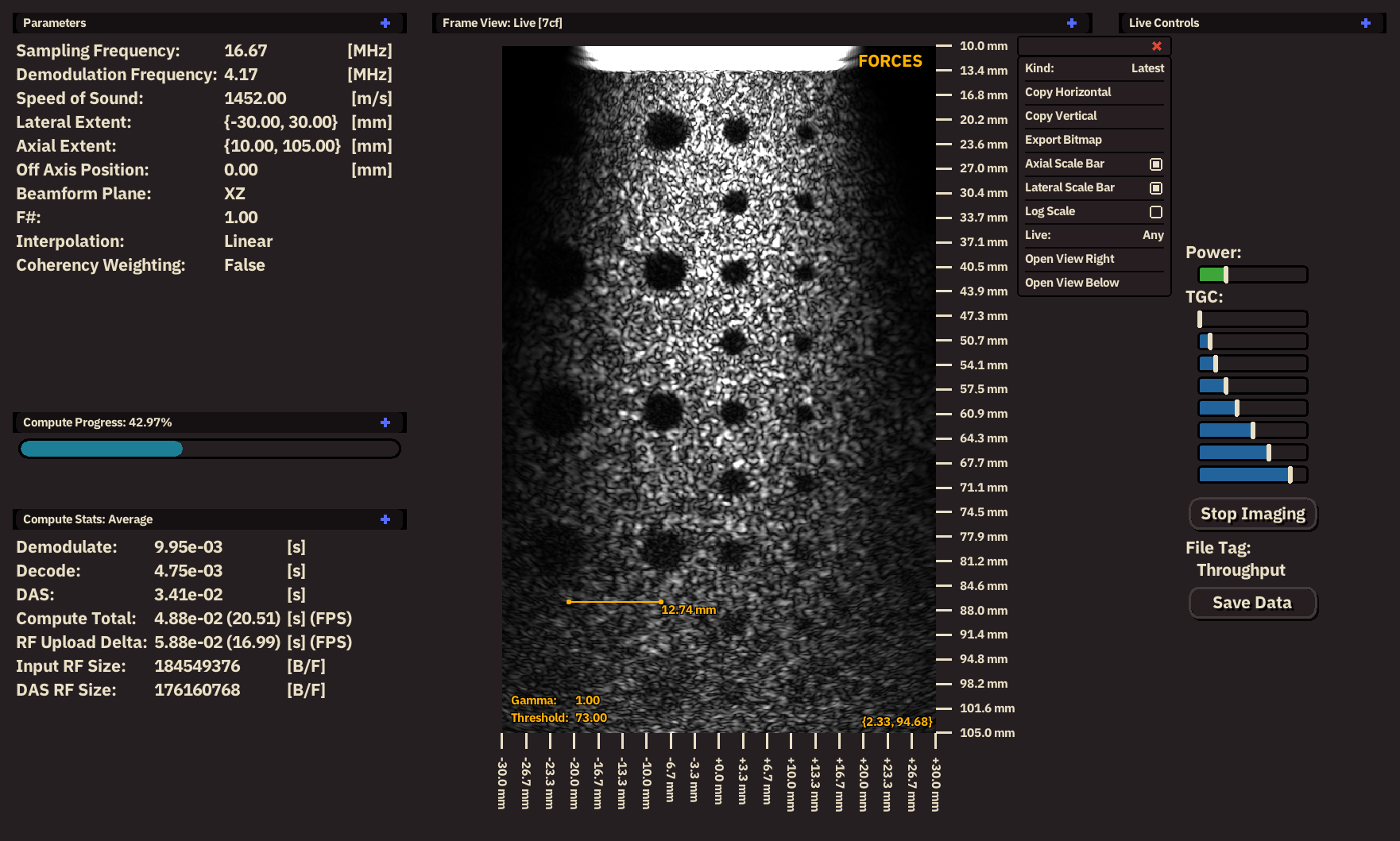Choose Open View Below menu entry
Screen dimensions: 1400x841
coord(1072,283)
